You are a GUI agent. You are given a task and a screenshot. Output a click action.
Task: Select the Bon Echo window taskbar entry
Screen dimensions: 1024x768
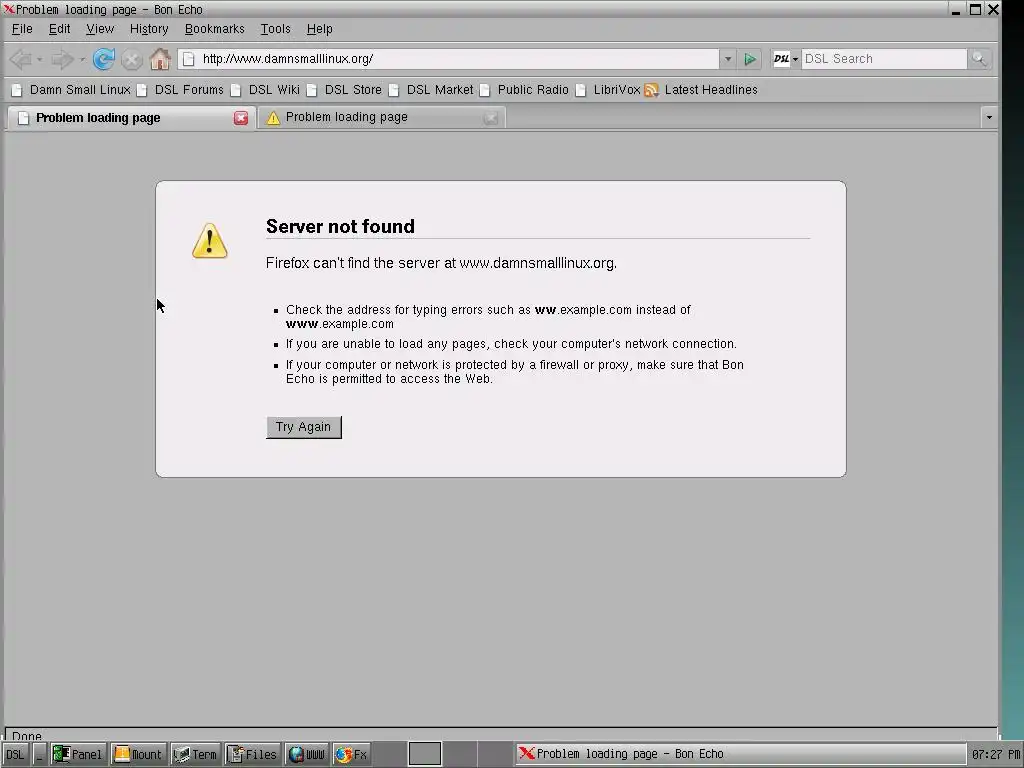(x=741, y=754)
